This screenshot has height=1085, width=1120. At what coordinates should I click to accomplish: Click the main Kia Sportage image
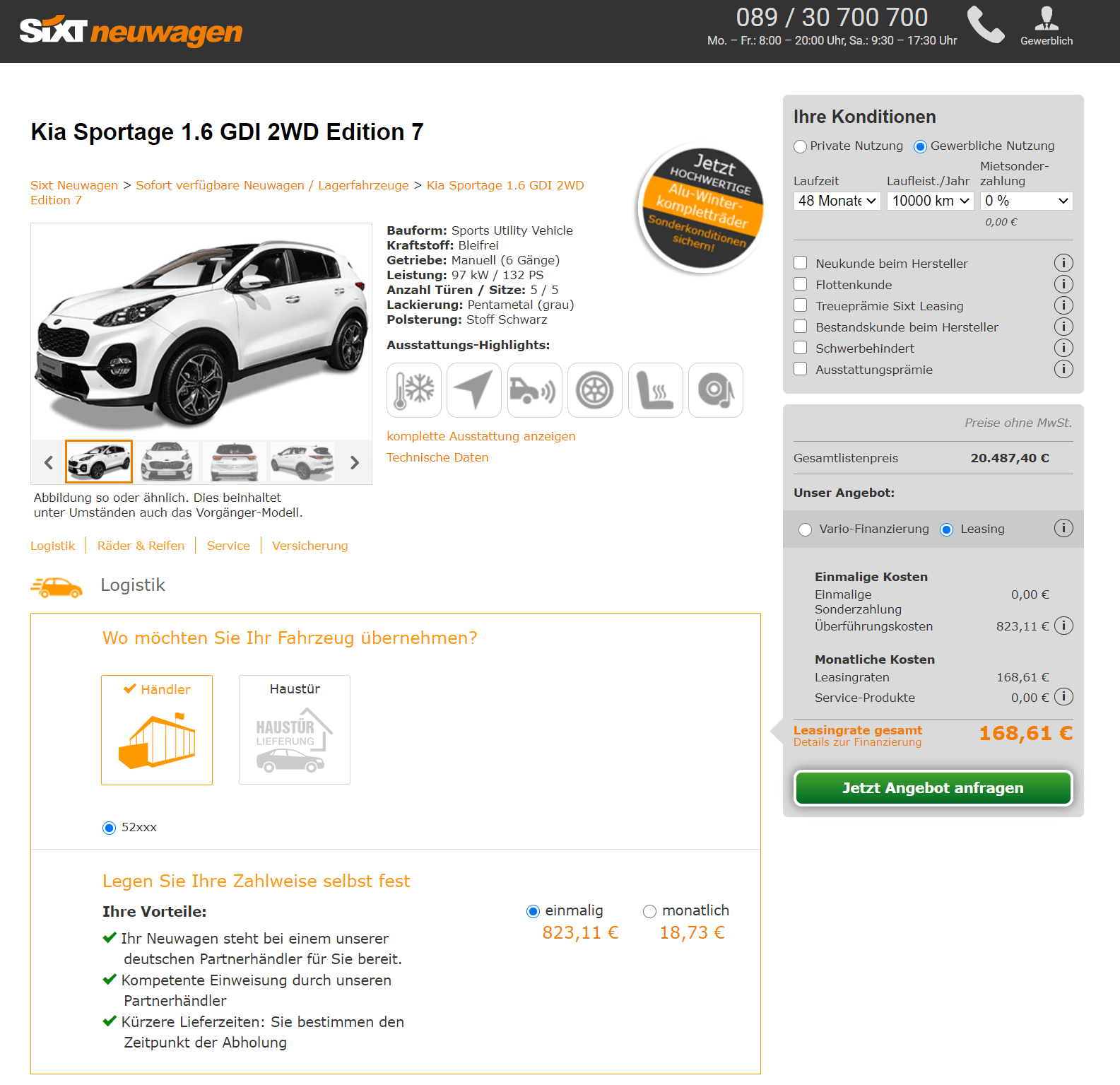pyautogui.click(x=201, y=331)
